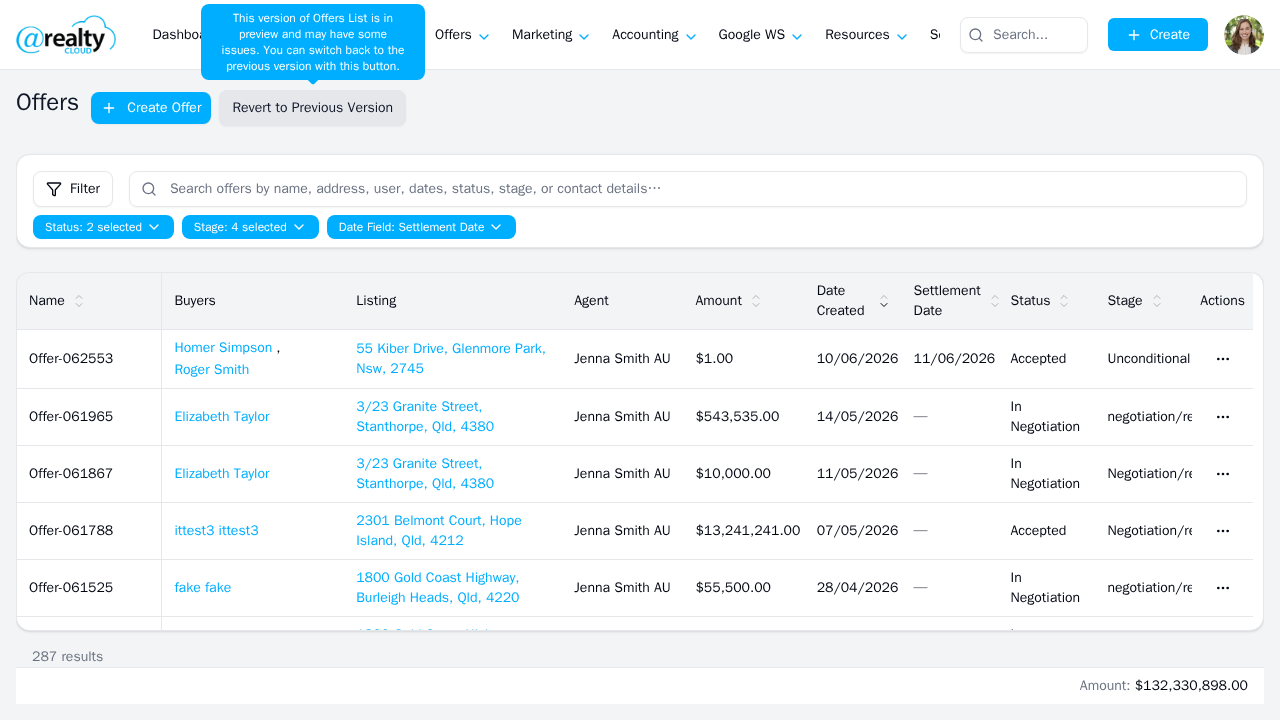The height and width of the screenshot is (720, 1280).
Task: Open 1800 Gold Coast Highway listing link
Action: click(x=438, y=588)
